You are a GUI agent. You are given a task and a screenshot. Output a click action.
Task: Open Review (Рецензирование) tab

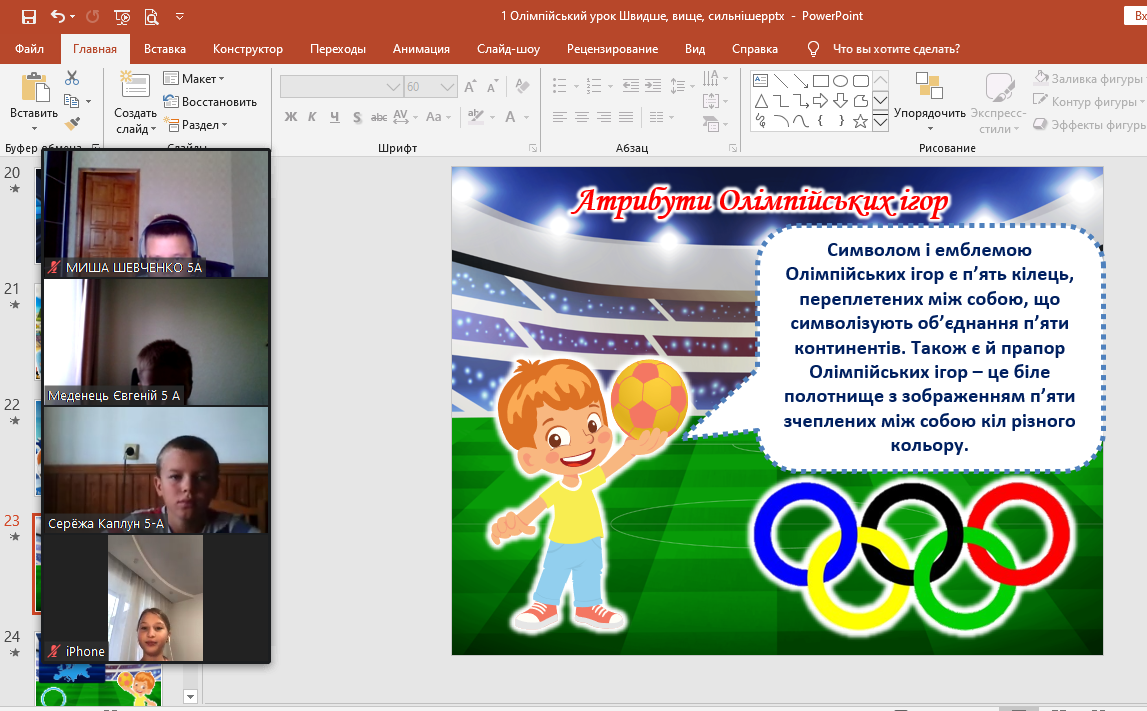pos(612,49)
